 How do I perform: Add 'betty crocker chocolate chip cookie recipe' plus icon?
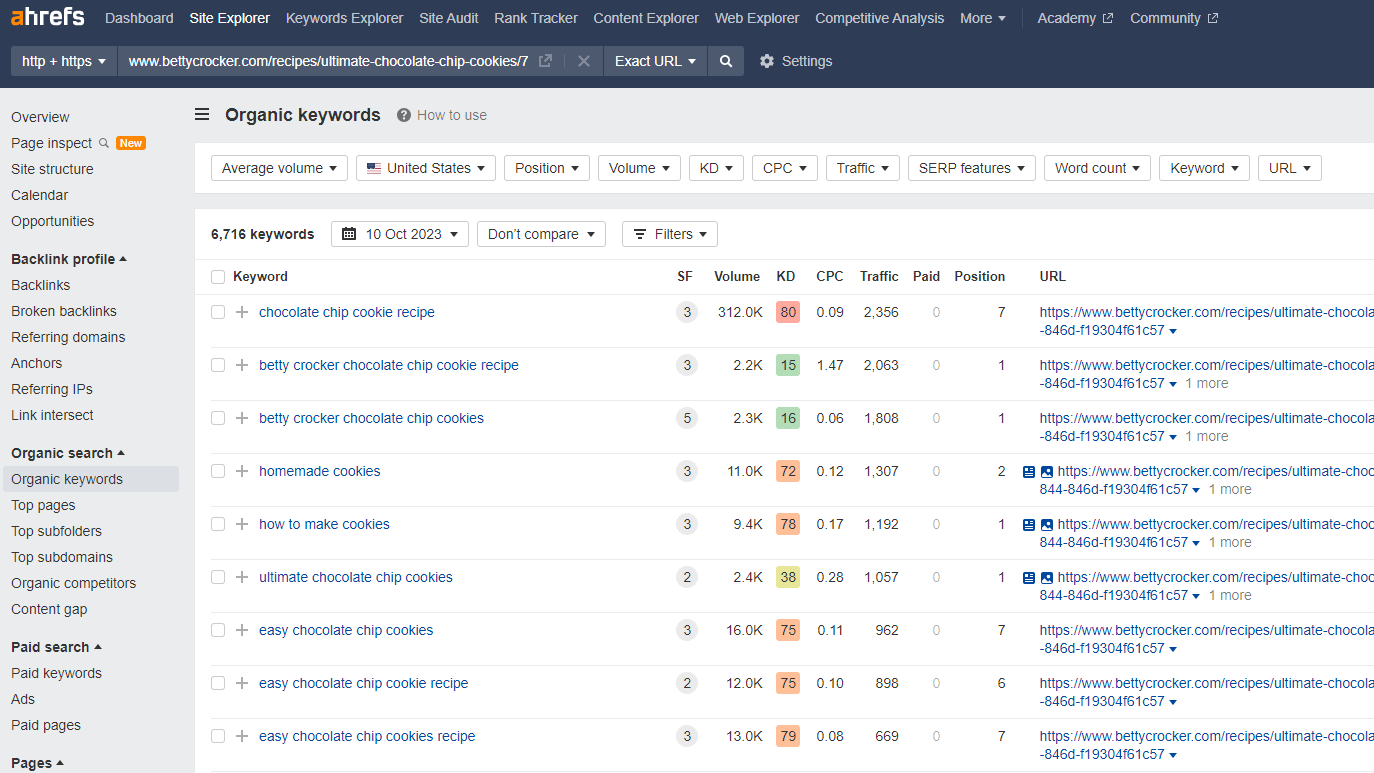click(241, 365)
